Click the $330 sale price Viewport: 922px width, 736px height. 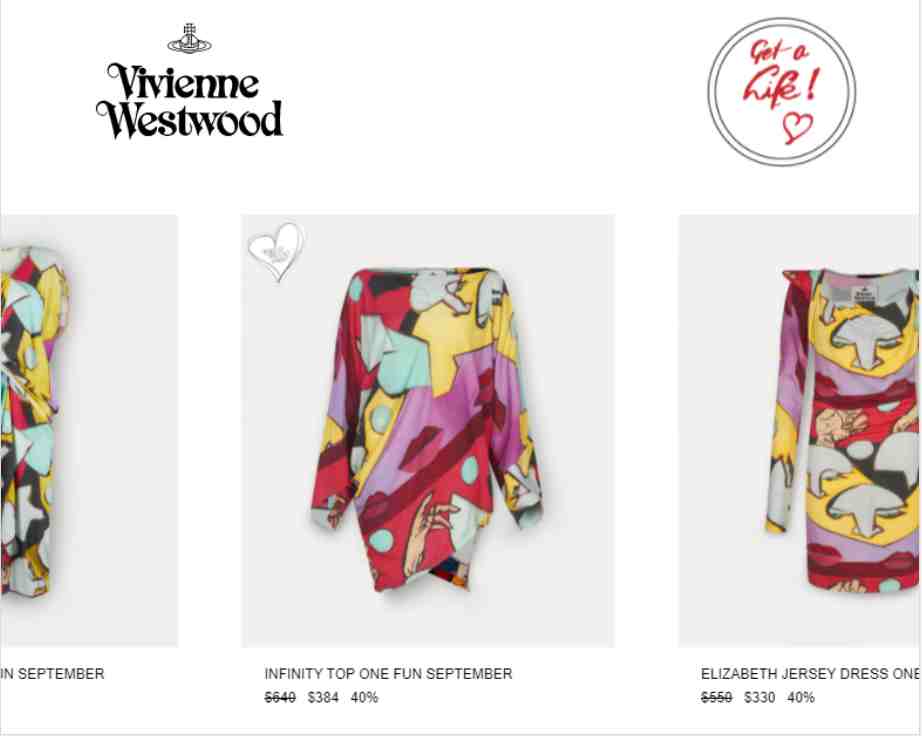pos(759,698)
